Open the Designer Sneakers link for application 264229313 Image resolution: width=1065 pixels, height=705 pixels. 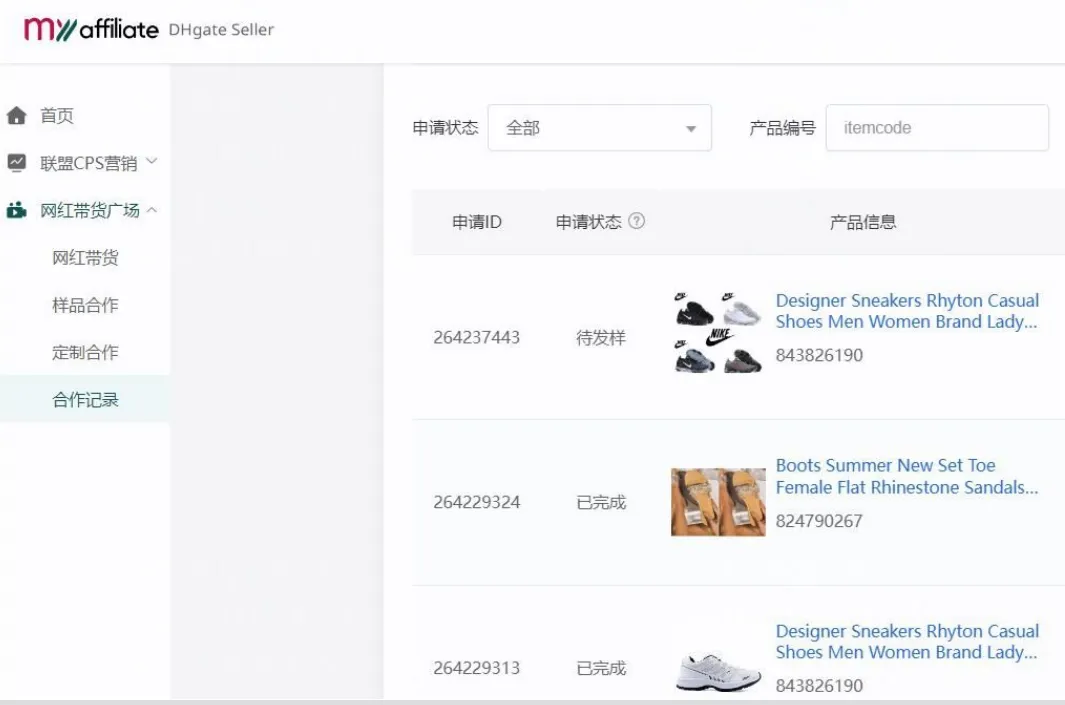907,641
